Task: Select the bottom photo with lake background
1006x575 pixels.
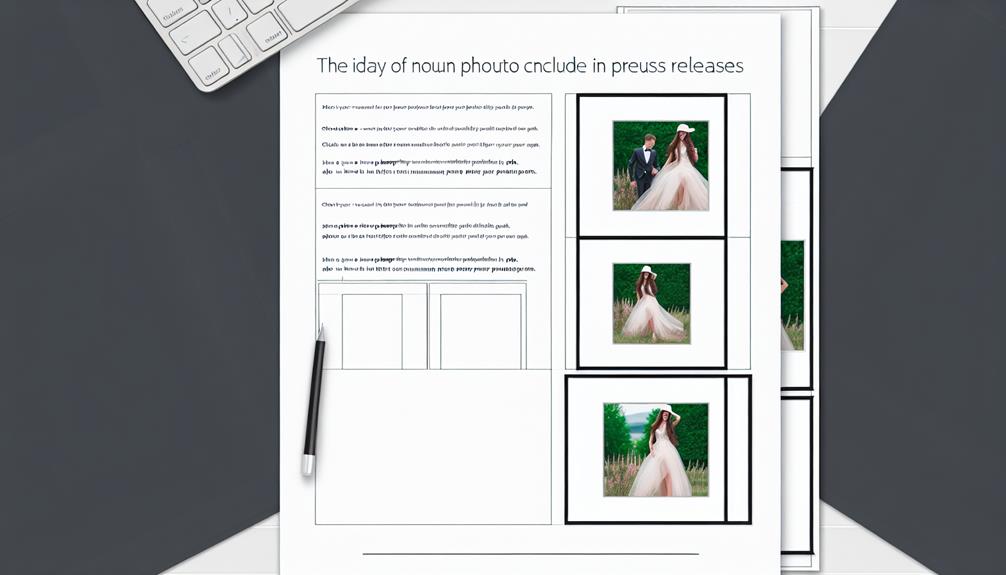Action: (656, 449)
